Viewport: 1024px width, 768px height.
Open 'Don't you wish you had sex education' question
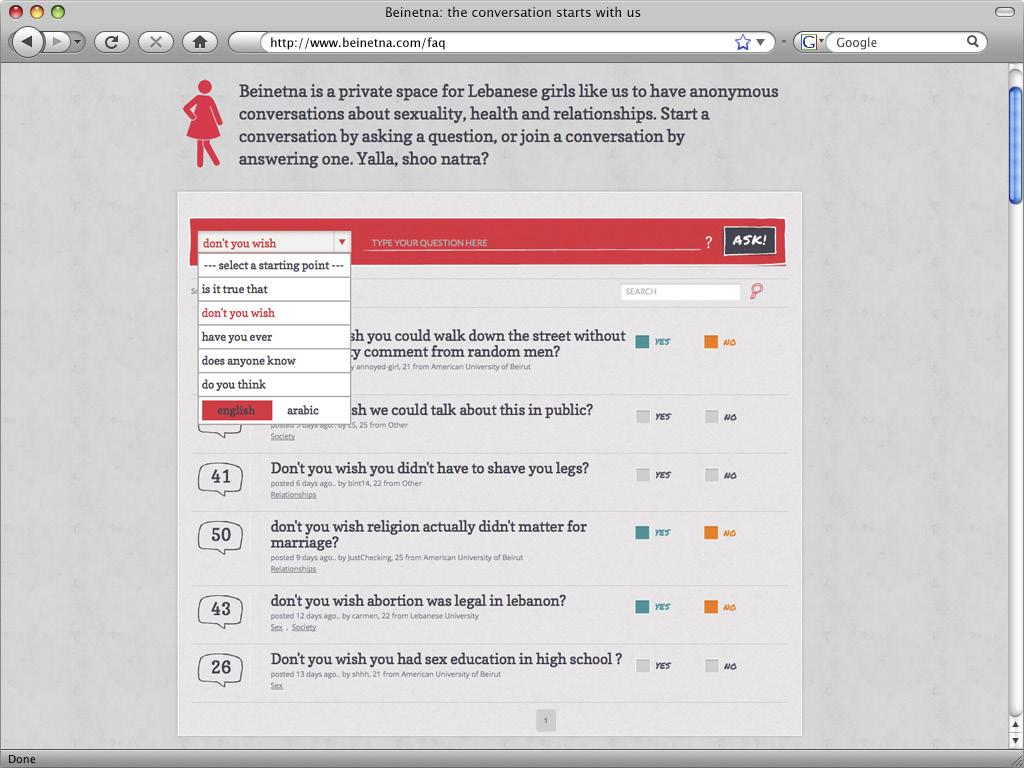tap(446, 659)
